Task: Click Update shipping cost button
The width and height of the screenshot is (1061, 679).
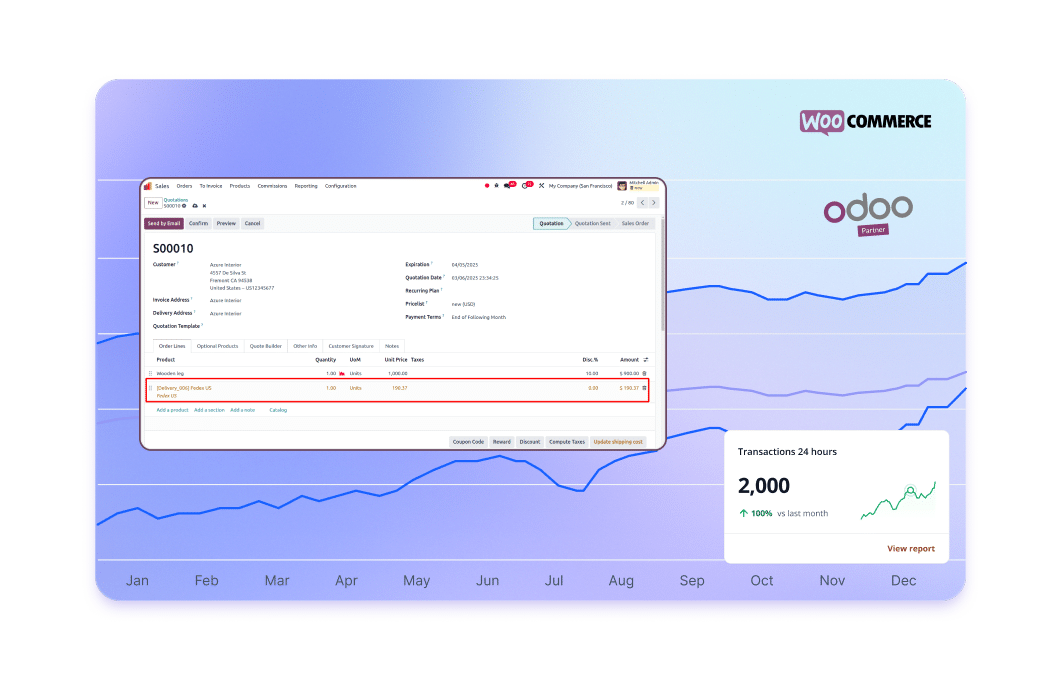Action: (618, 442)
